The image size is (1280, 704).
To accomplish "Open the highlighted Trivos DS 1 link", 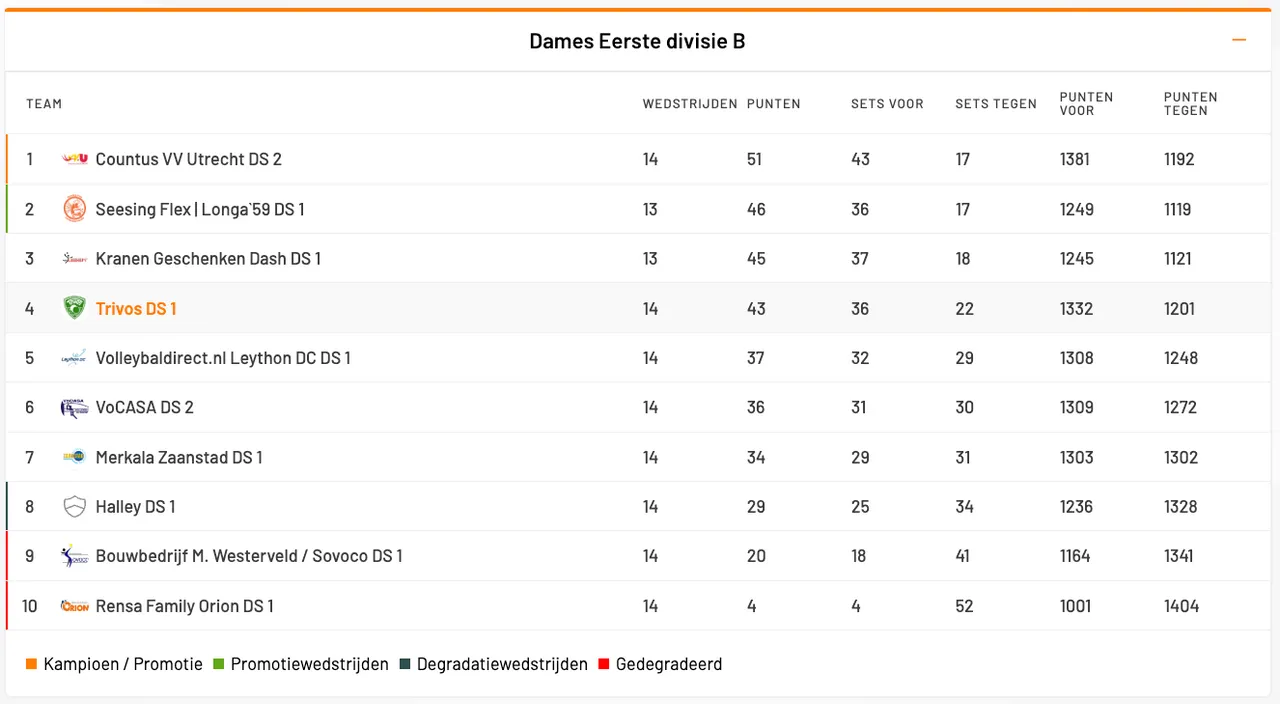I will [136, 309].
